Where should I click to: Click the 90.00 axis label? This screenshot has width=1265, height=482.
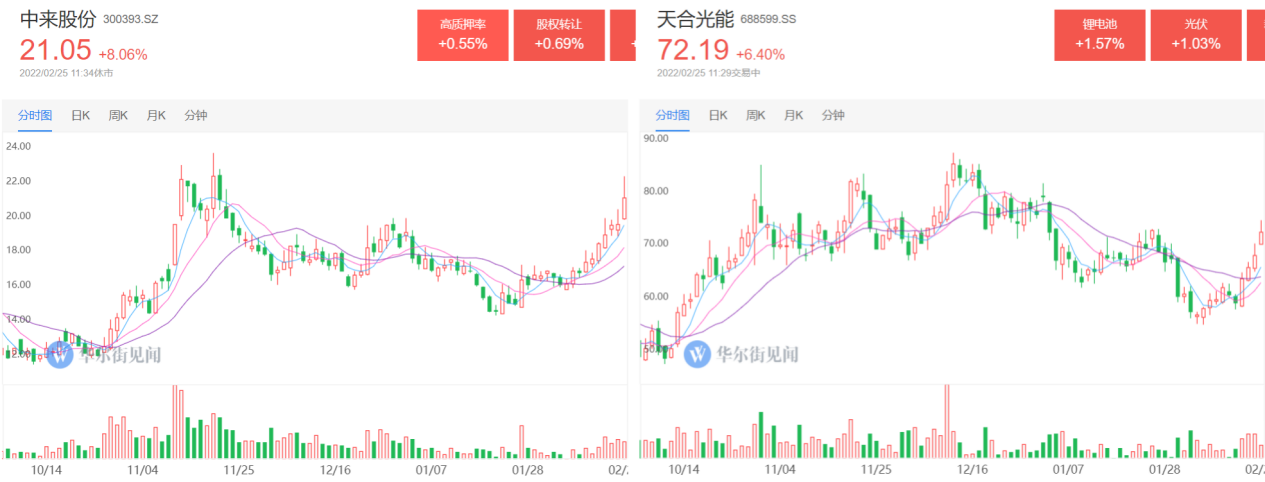coord(656,138)
